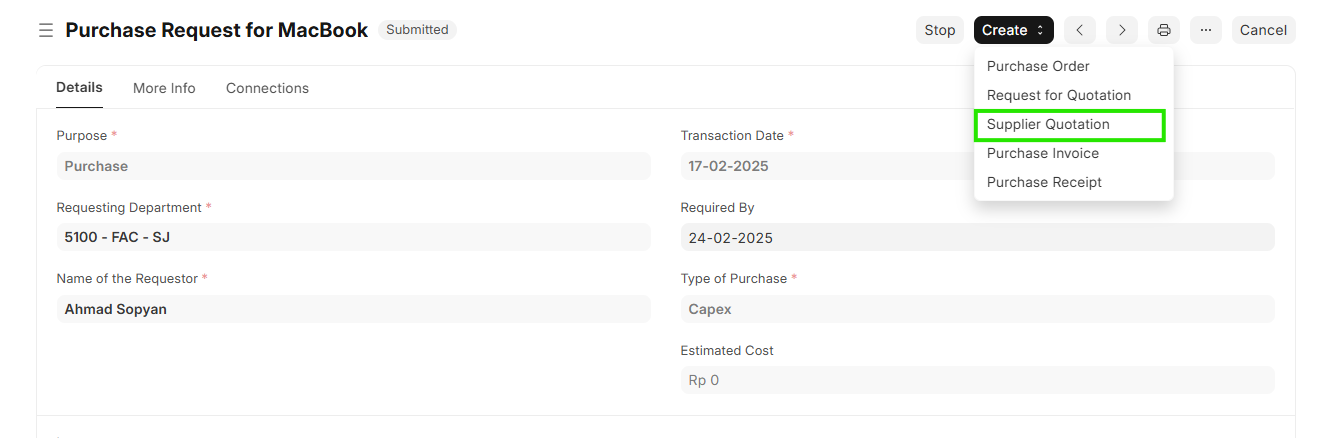The image size is (1326, 438).
Task: Open the Connections tab
Action: tap(267, 88)
